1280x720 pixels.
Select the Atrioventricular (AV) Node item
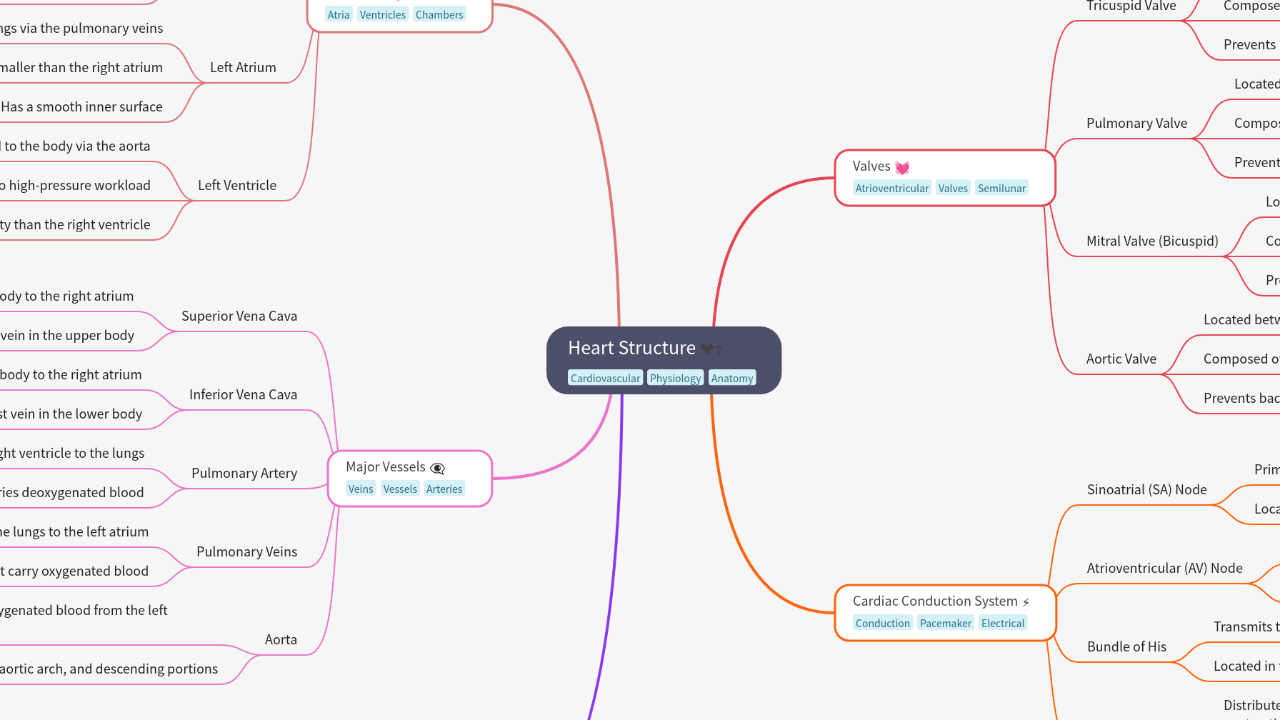1164,568
